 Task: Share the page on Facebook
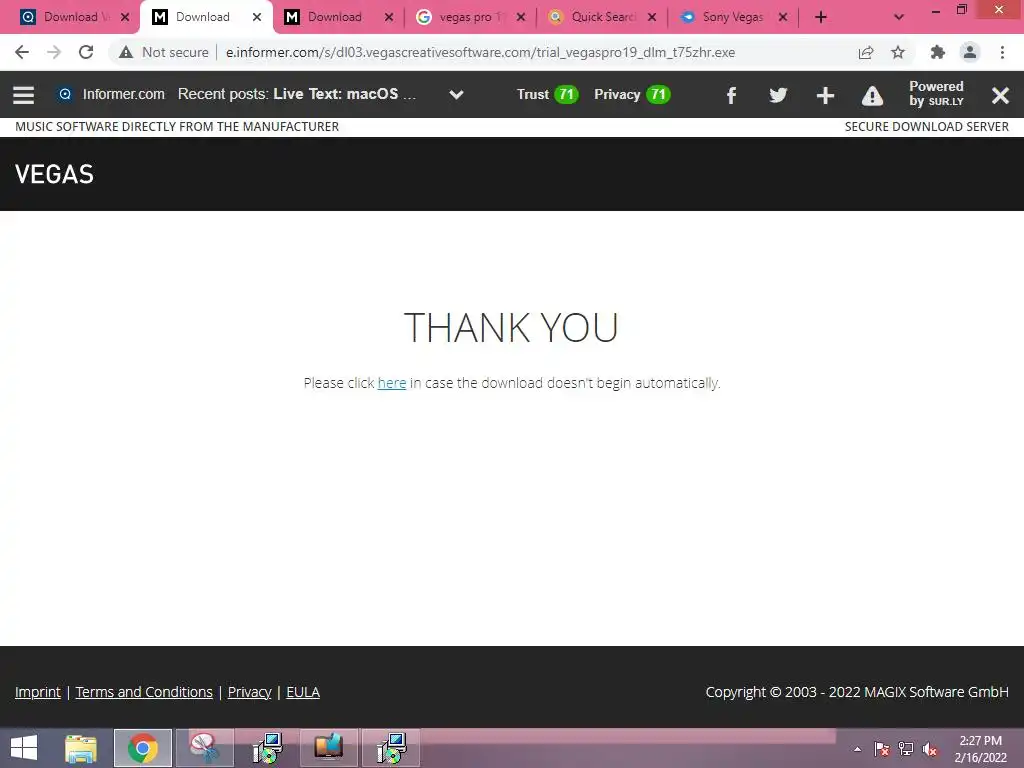click(x=731, y=95)
